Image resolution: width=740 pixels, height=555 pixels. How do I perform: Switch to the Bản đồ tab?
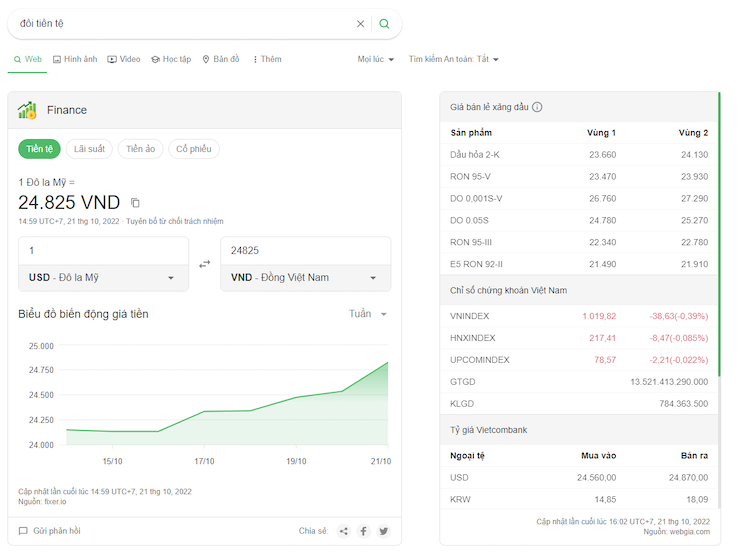221,60
